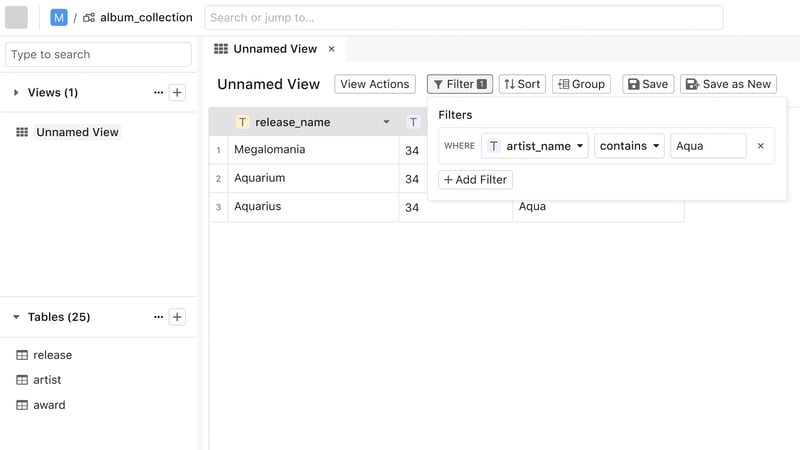Open the three-dot menu for Tables
This screenshot has height=450, width=800.
(158, 317)
